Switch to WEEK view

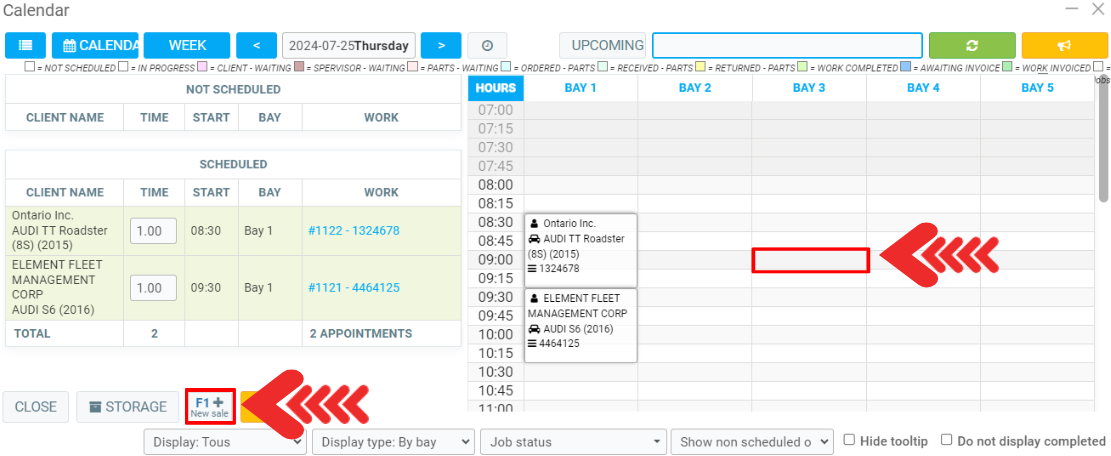pos(187,46)
